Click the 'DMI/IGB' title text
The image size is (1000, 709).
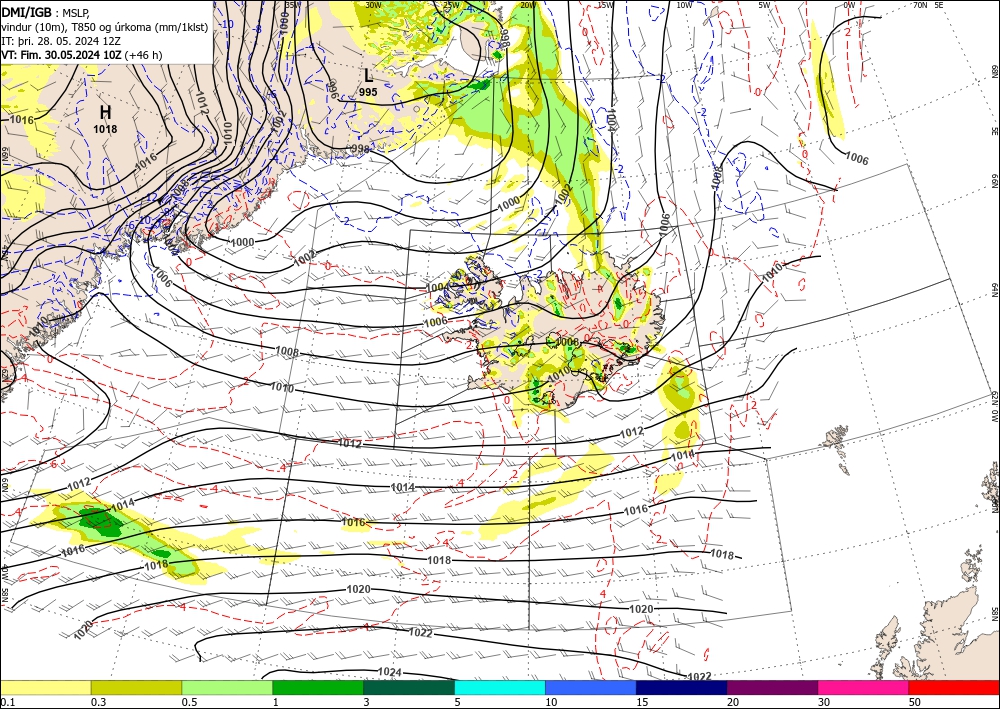tap(27, 11)
